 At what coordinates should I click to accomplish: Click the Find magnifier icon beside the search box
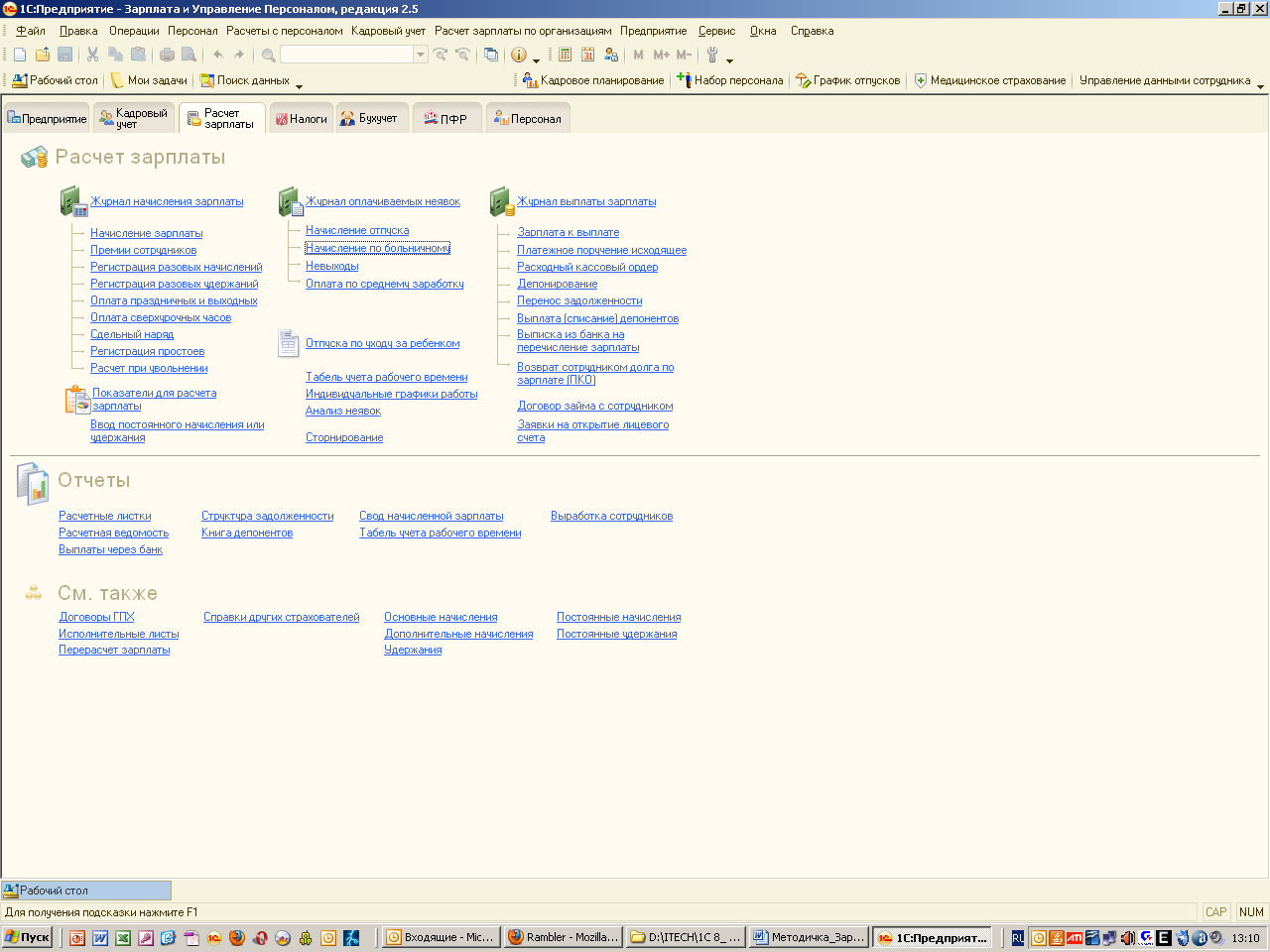(x=268, y=55)
